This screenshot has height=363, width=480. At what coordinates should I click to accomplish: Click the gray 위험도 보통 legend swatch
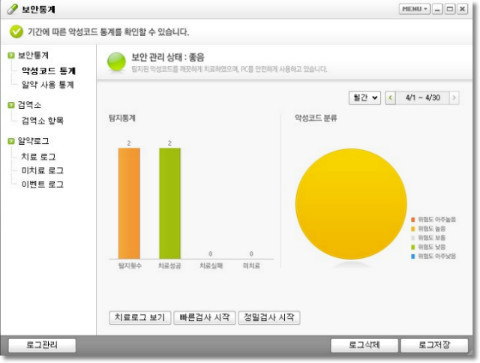tap(413, 238)
